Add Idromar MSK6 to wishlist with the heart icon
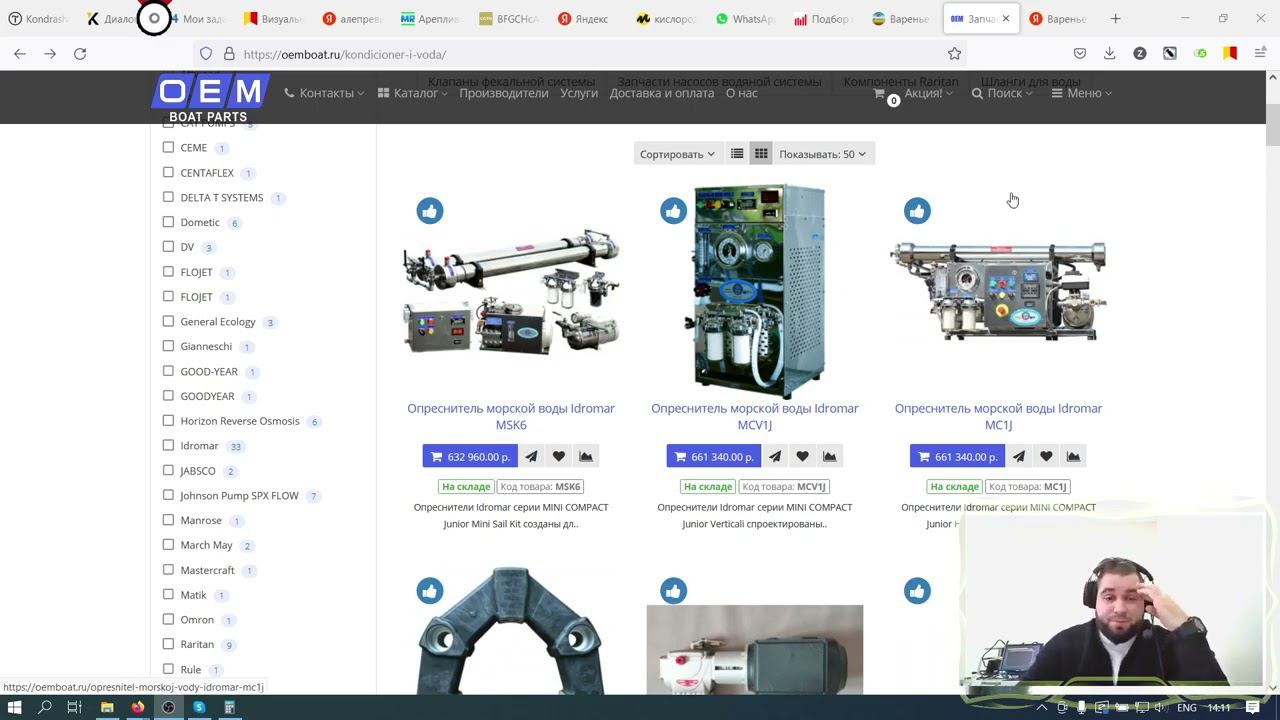 coord(559,456)
